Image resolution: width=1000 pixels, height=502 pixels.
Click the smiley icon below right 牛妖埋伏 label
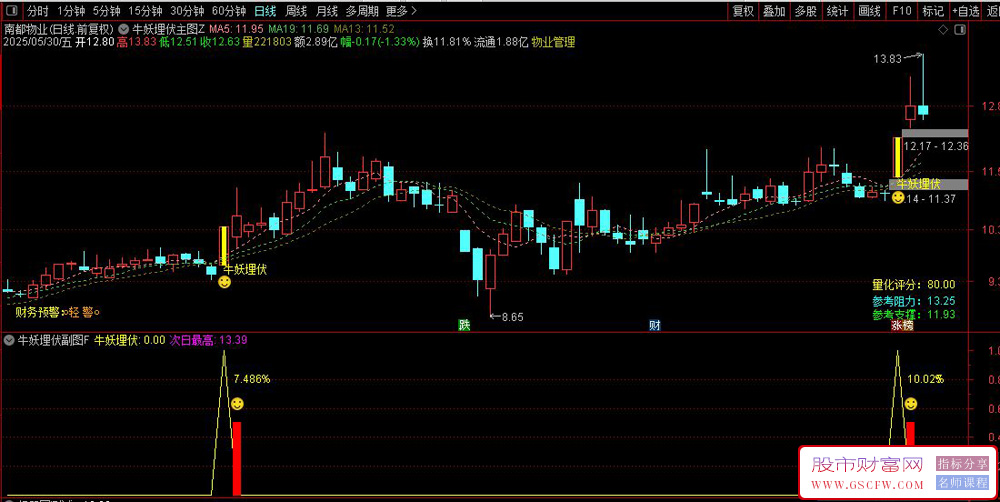tap(898, 198)
